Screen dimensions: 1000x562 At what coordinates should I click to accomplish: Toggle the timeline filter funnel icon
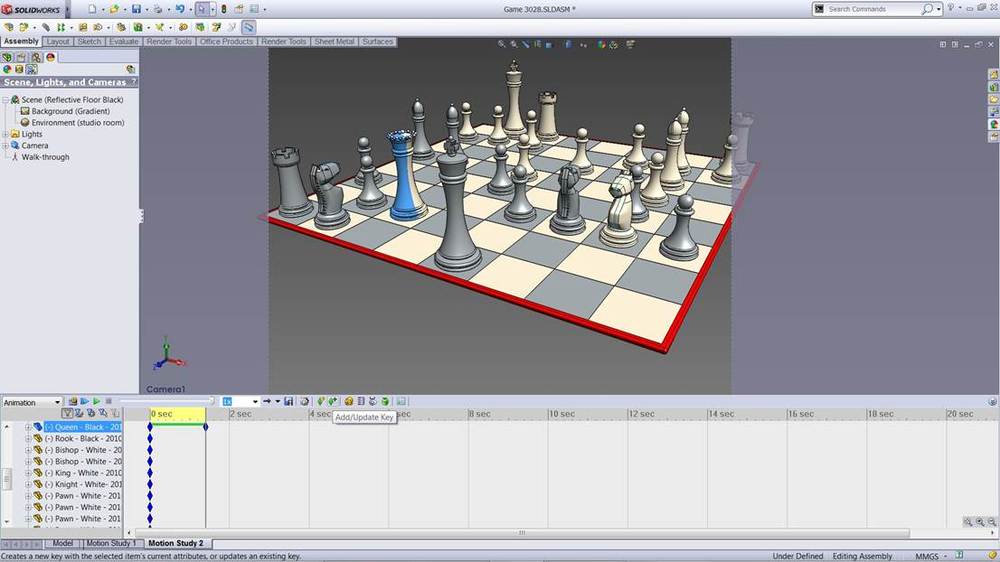coord(67,413)
